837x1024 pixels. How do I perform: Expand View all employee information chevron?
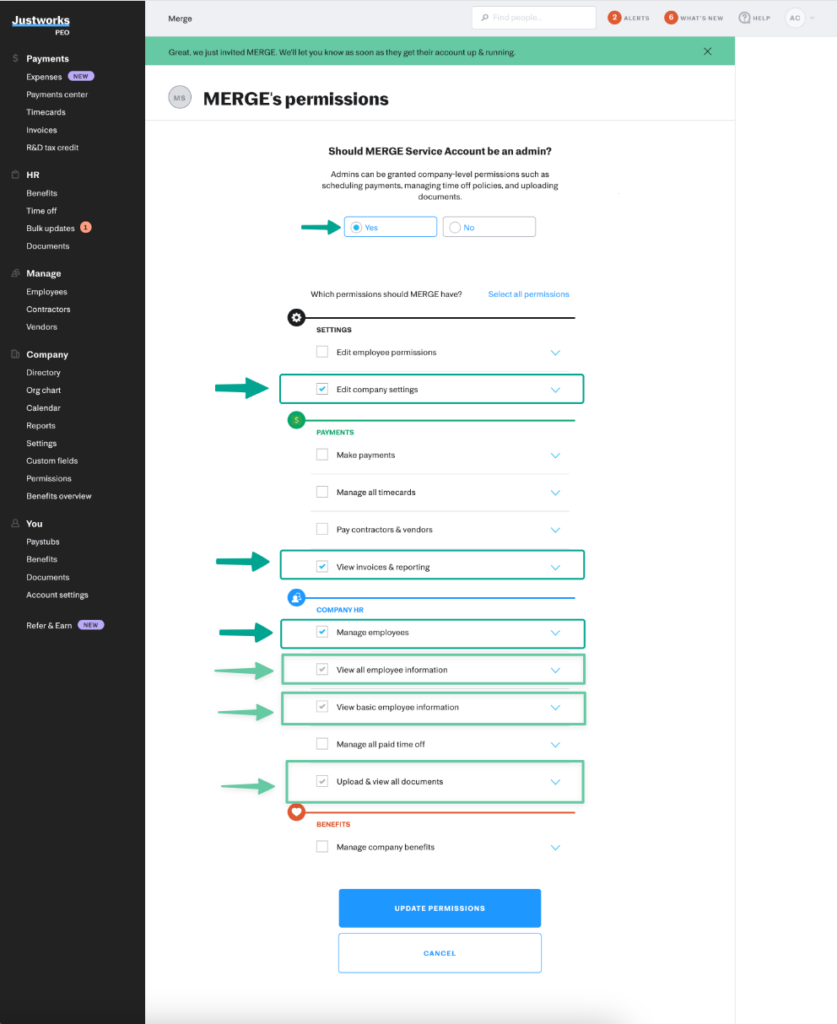555,670
